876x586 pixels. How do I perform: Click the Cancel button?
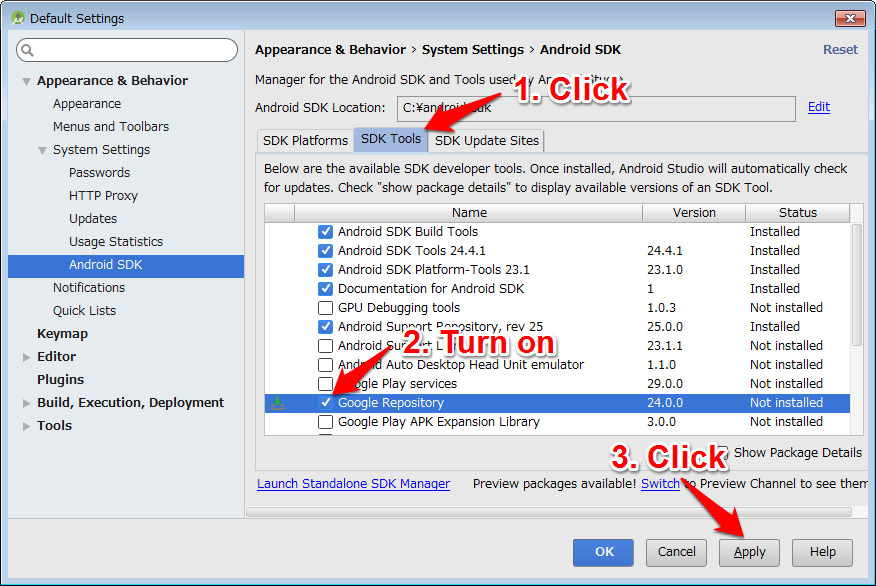(677, 552)
